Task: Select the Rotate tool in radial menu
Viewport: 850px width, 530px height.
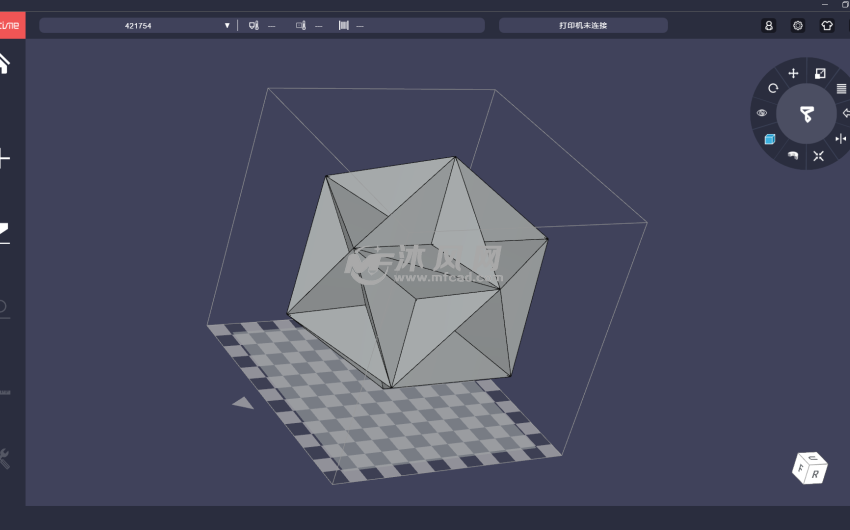Action: (x=773, y=88)
